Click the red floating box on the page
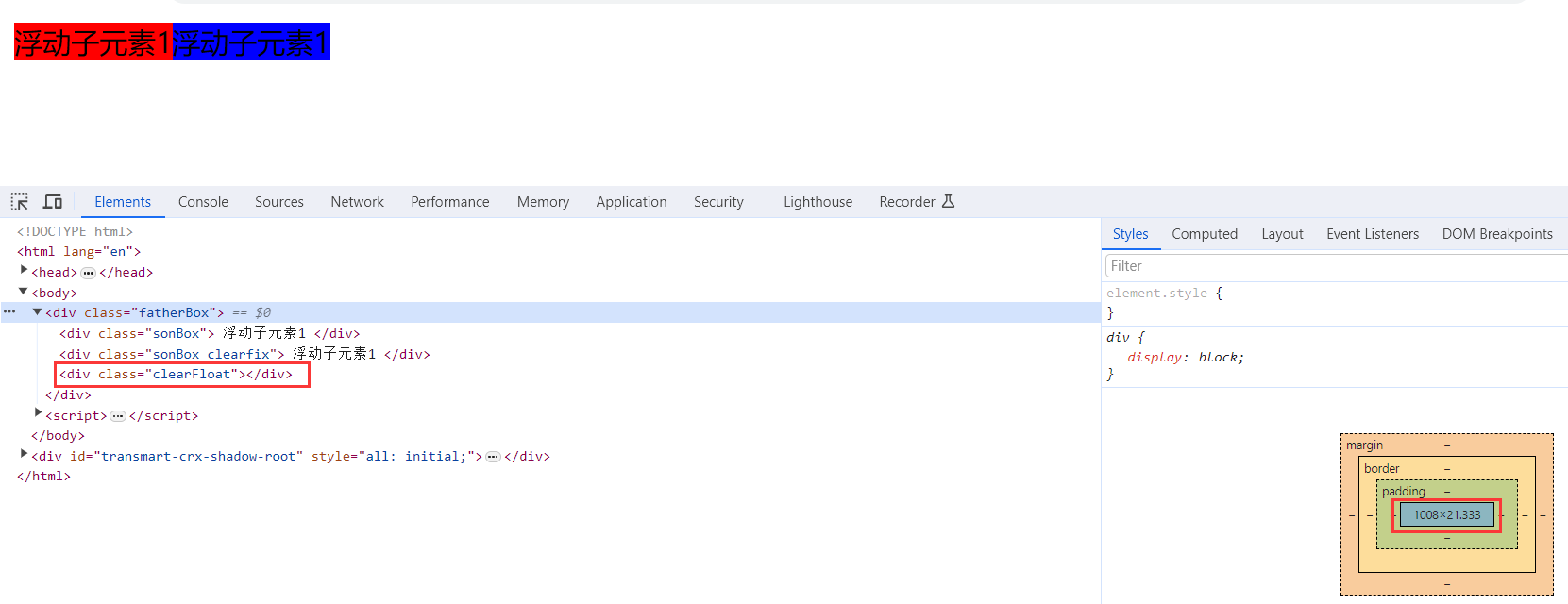The image size is (1568, 604). (x=93, y=42)
